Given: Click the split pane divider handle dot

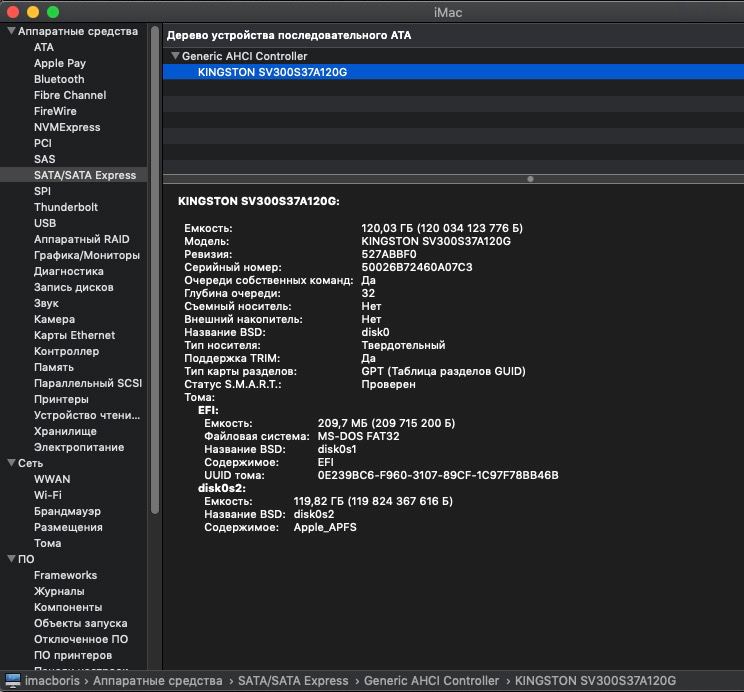Looking at the screenshot, I should pos(530,179).
